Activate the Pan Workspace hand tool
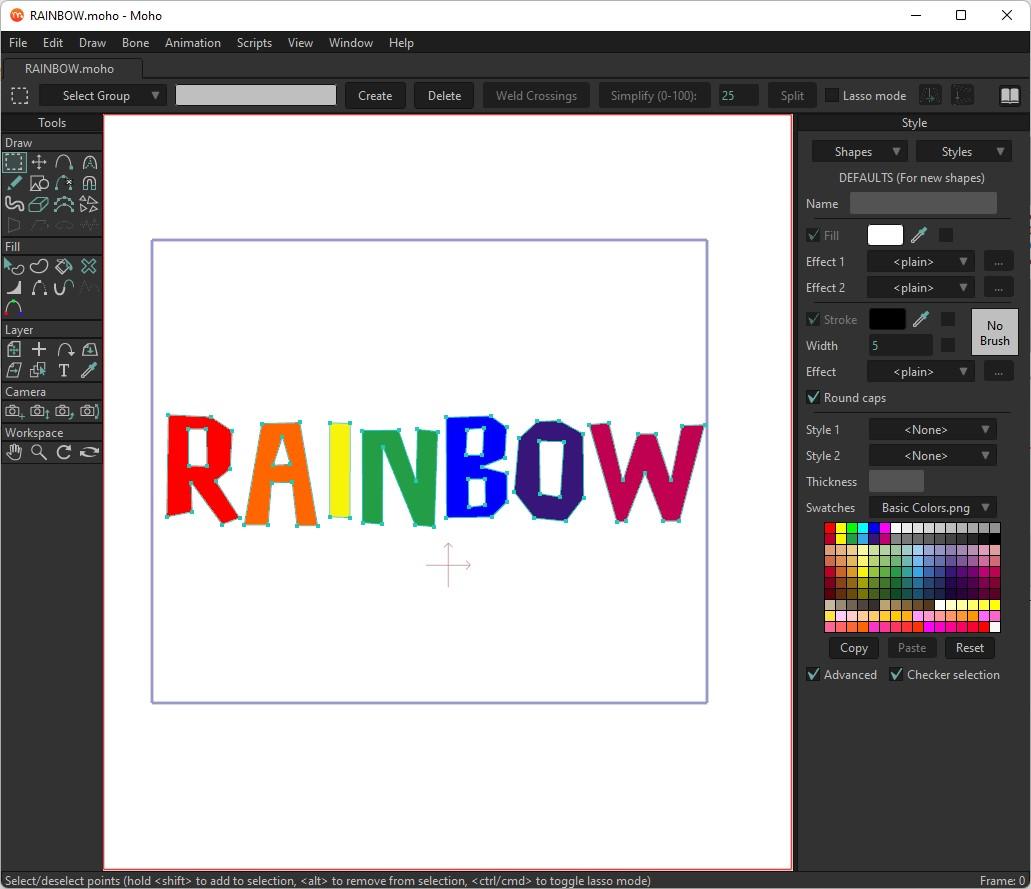This screenshot has width=1031, height=889. coord(14,452)
